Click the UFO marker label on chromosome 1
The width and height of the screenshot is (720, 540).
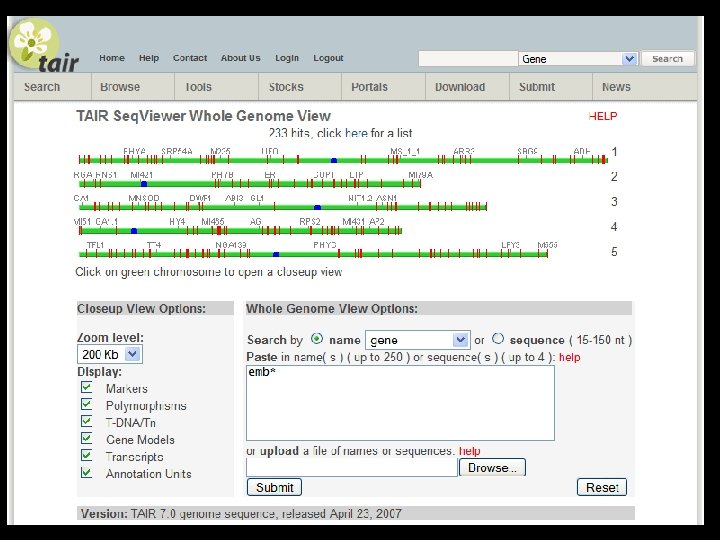tap(270, 151)
